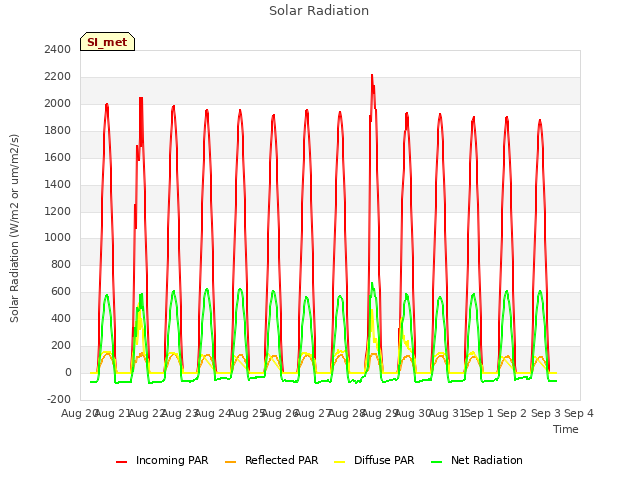Click the 2200 y-axis tick label
This screenshot has height=480, width=640.
58,77
